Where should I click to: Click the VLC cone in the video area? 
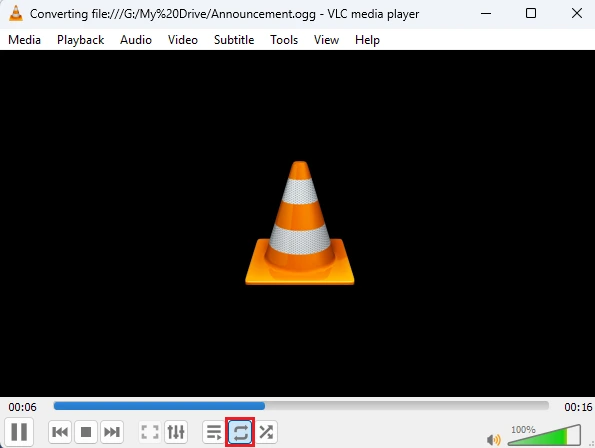point(300,223)
